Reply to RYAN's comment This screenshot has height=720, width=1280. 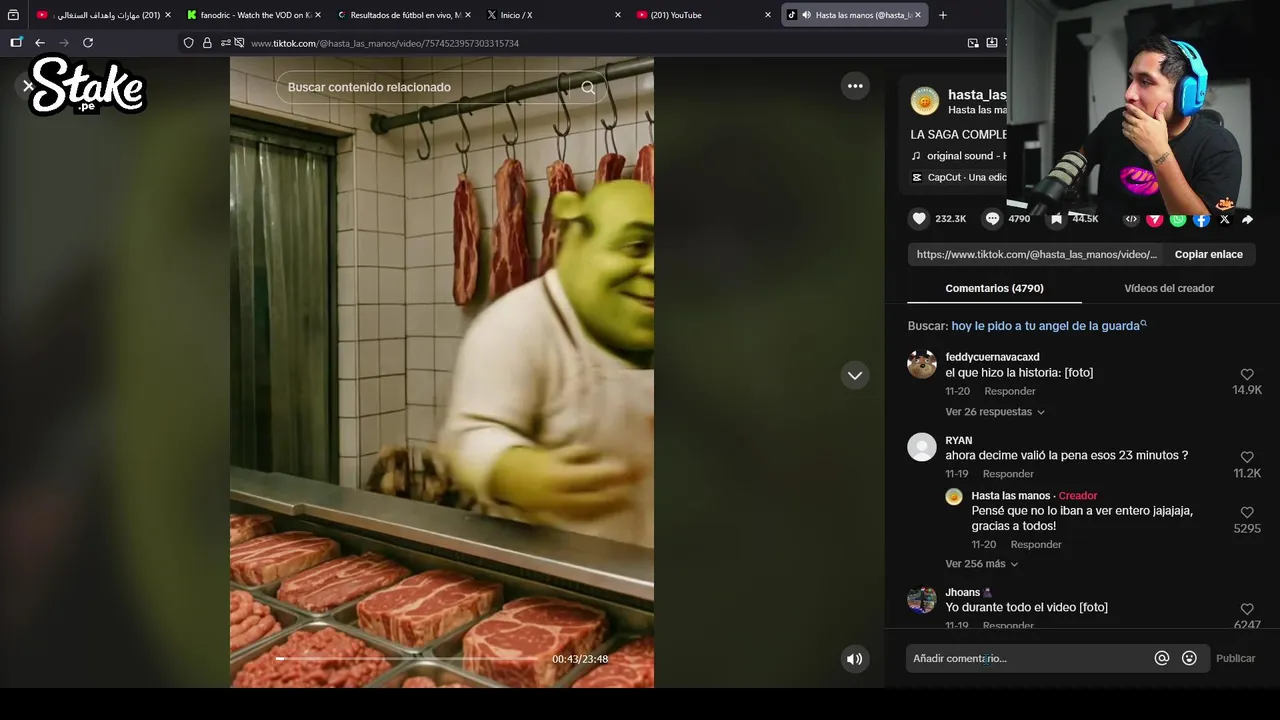coord(1008,474)
